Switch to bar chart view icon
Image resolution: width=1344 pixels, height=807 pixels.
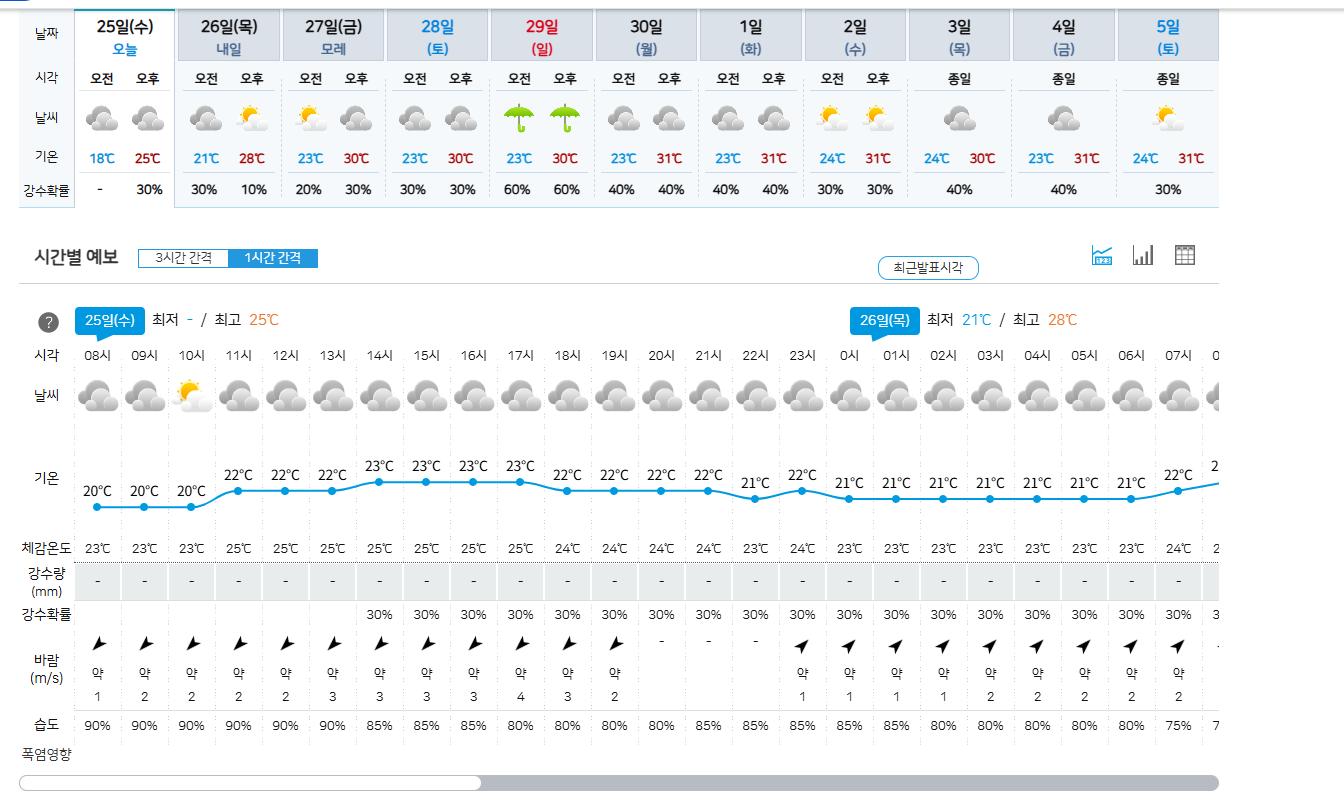[1143, 256]
